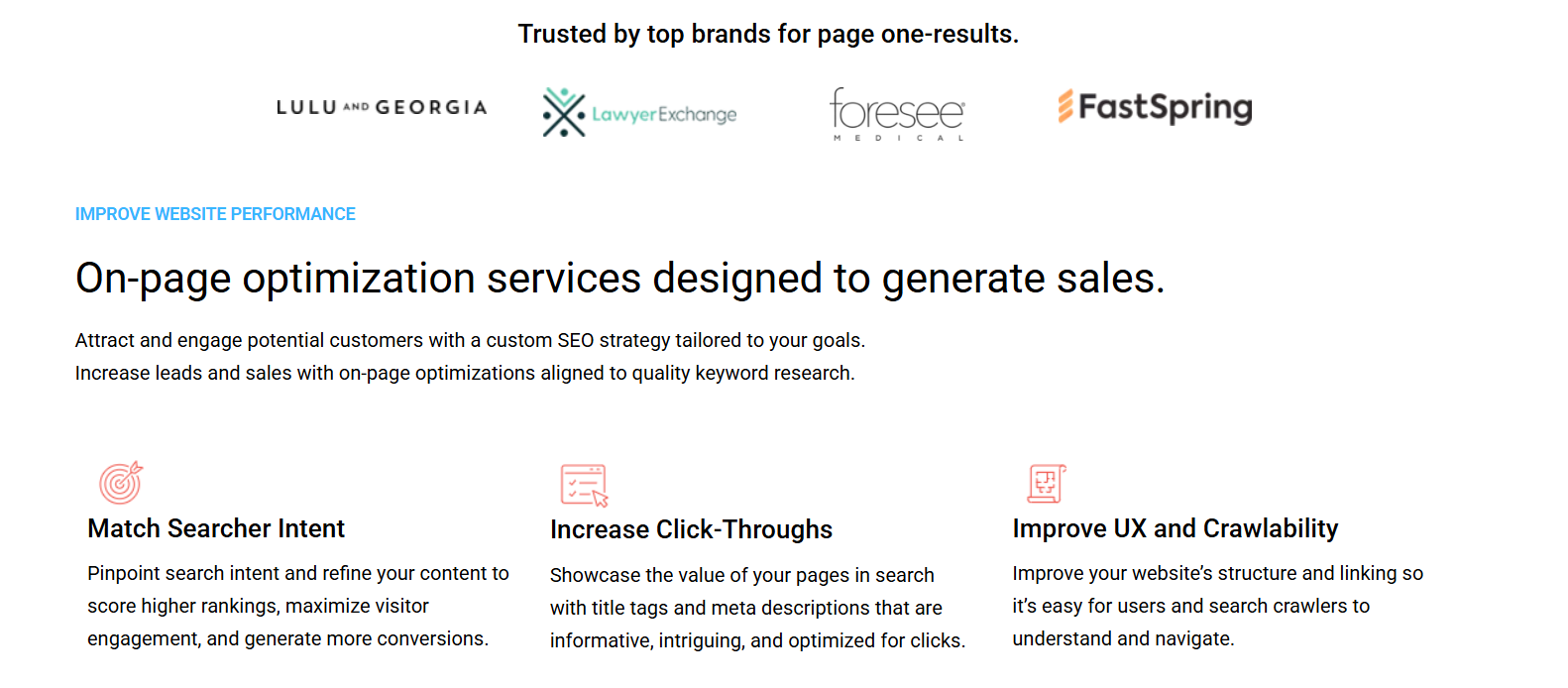Select the Foresee Medical logo

coord(897,113)
